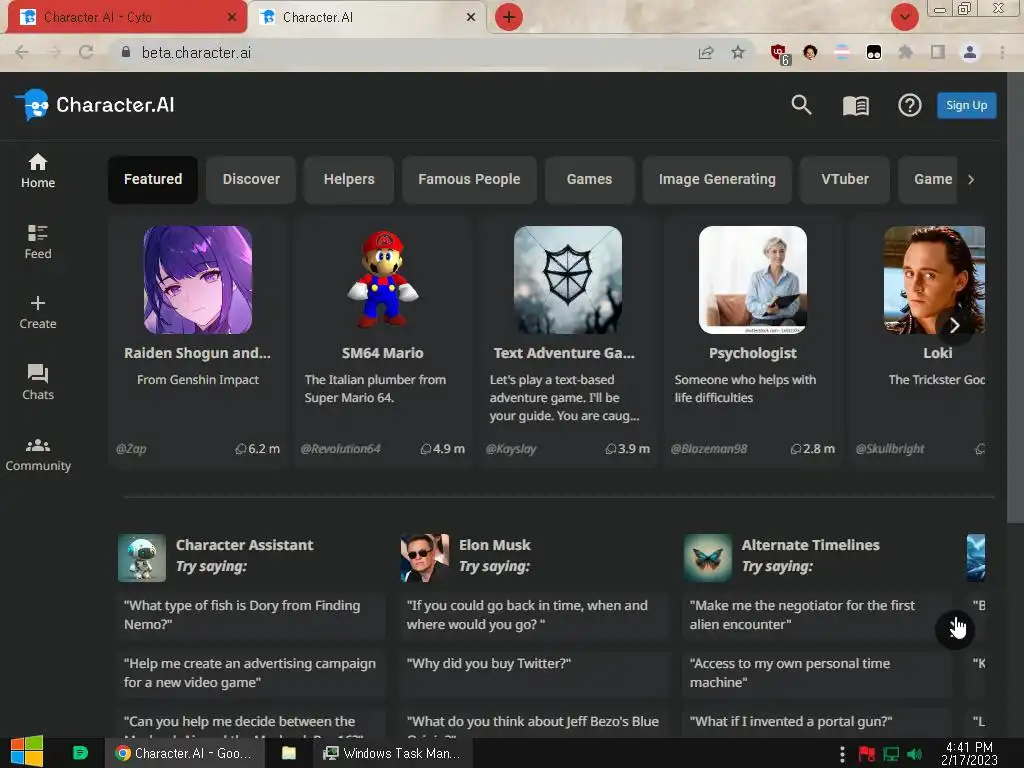This screenshot has width=1024, height=768.
Task: Open the Text Adventure Game spiderweb image
Action: click(x=568, y=280)
